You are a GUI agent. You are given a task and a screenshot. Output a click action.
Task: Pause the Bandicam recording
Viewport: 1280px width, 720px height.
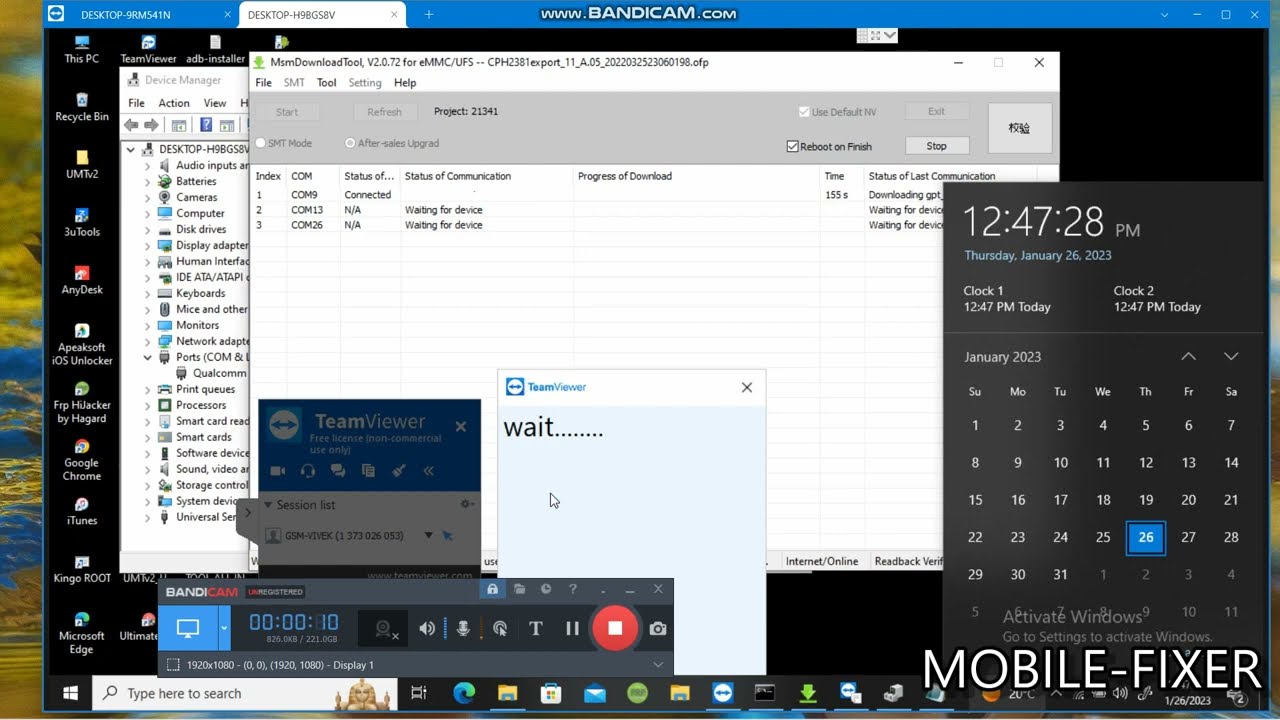coord(572,628)
